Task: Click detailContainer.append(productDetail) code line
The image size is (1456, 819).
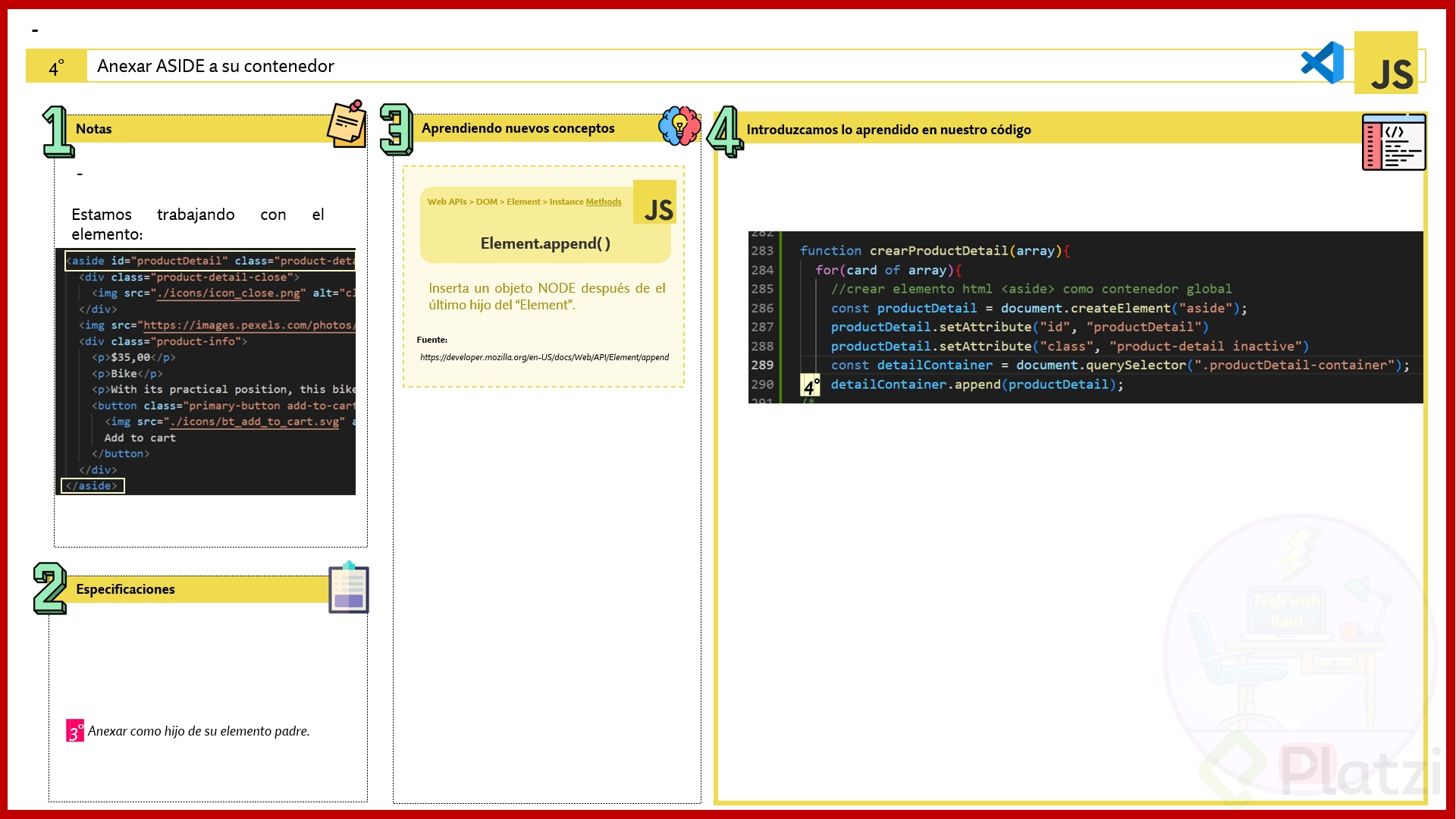Action: [x=977, y=384]
